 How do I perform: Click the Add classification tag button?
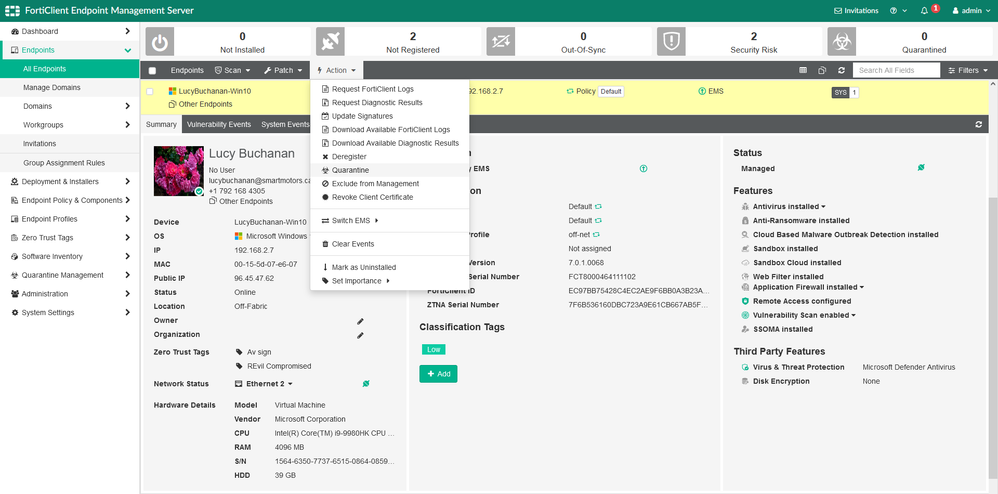click(438, 374)
